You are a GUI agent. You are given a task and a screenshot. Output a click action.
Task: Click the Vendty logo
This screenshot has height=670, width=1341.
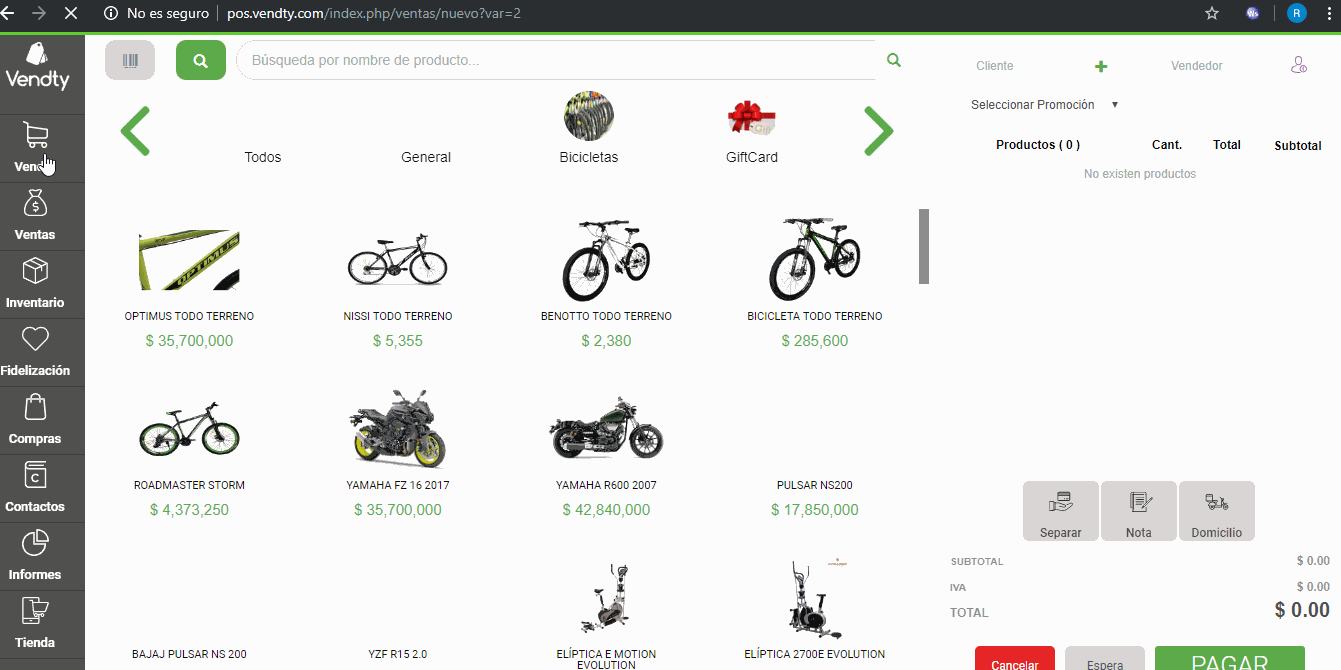37,66
